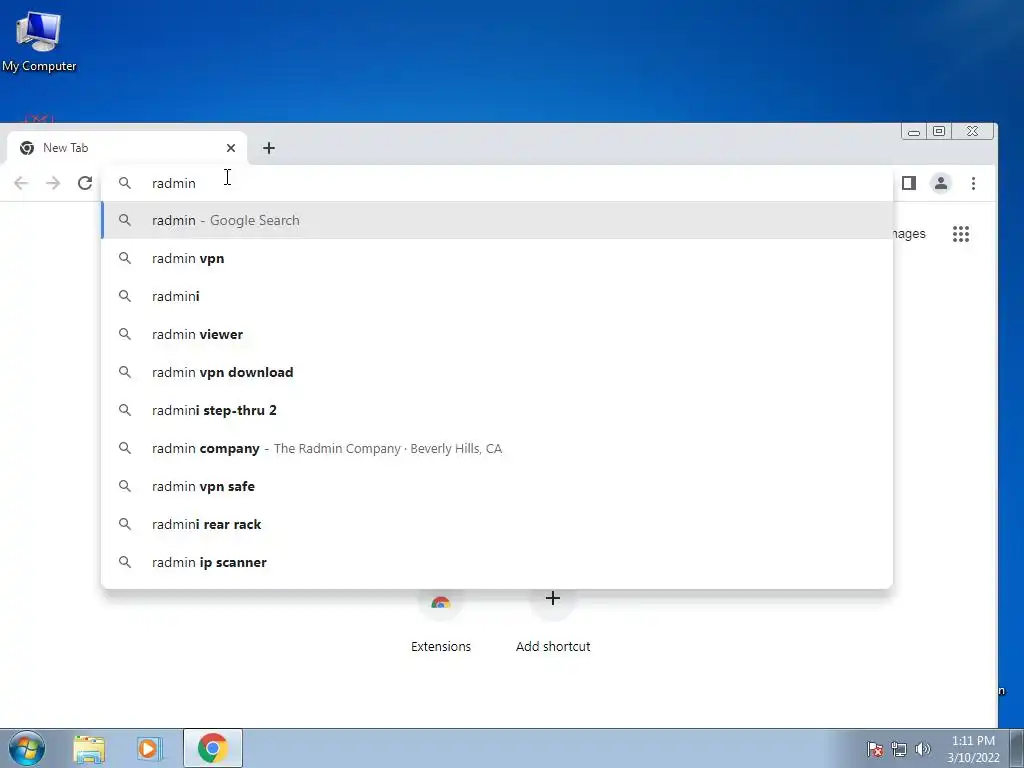This screenshot has height=768, width=1024.
Task: Click in the address bar containing radmin
Action: 497,184
